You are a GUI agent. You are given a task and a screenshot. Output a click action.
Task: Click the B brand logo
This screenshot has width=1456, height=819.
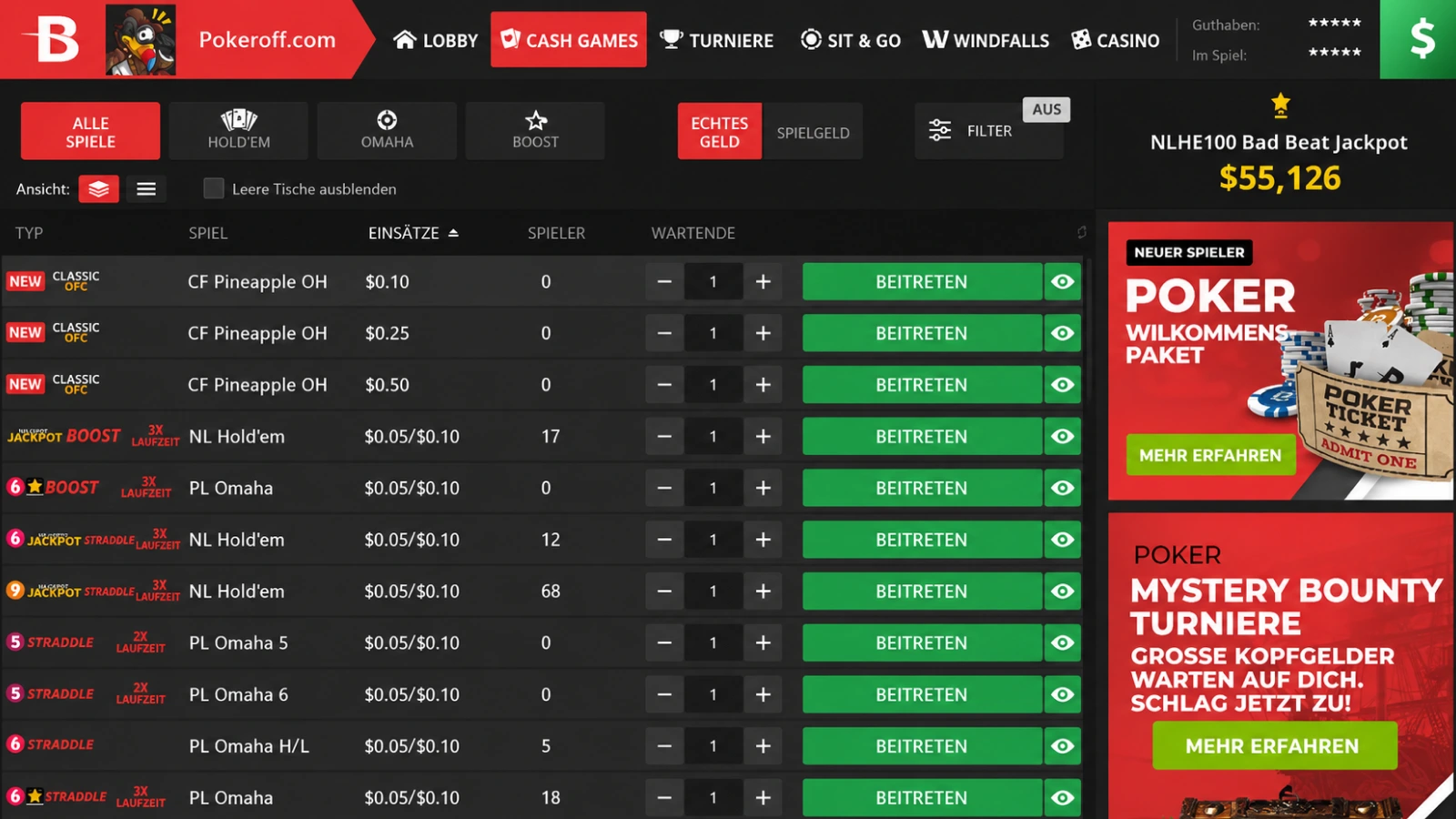[x=52, y=39]
